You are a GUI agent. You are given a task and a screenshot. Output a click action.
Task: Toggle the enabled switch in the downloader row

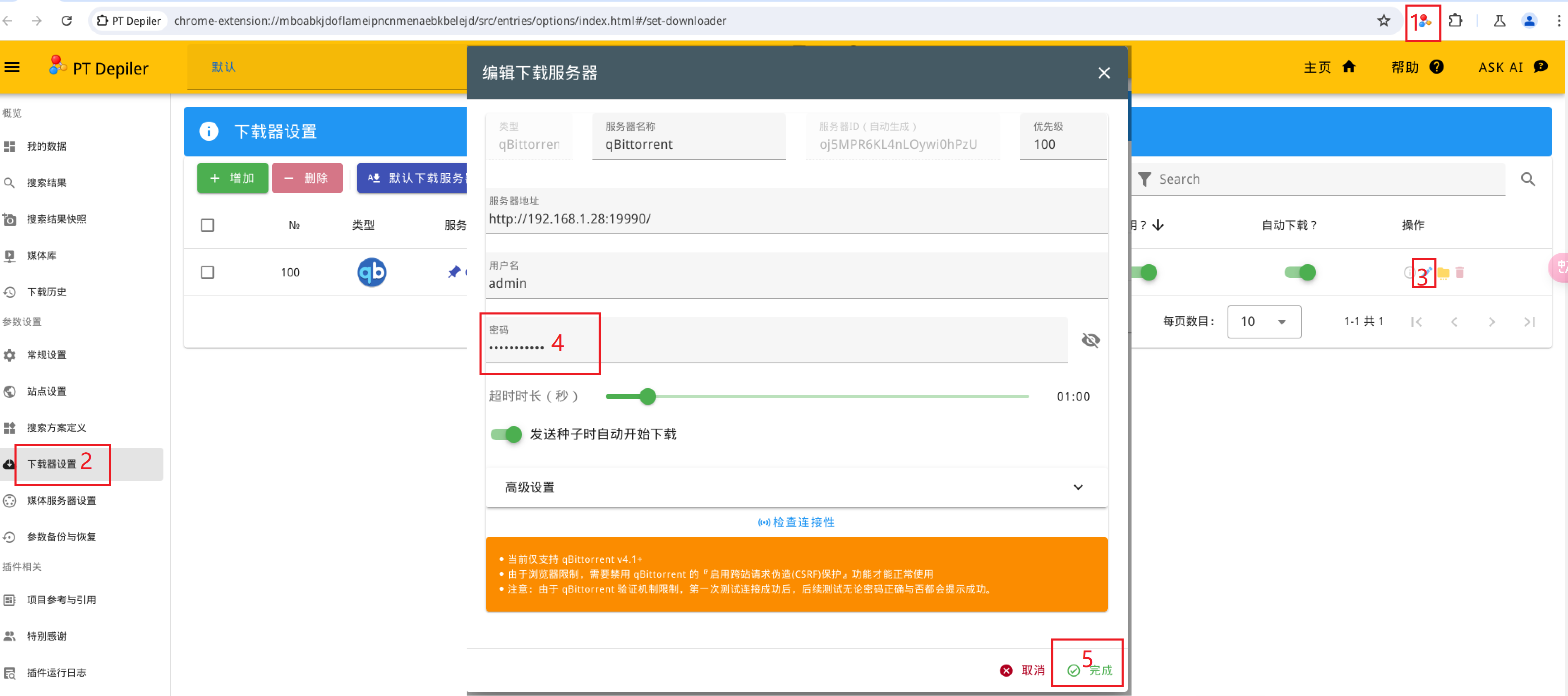1145,272
